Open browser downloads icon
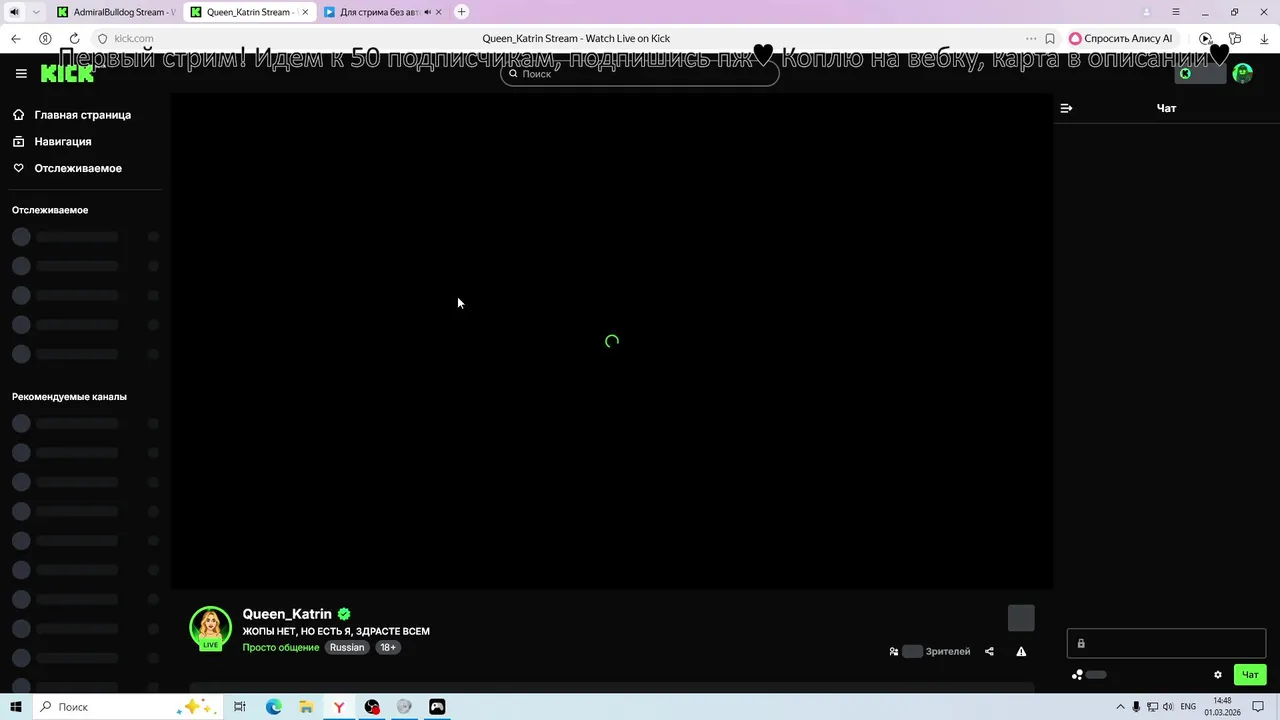The image size is (1280, 720). click(1263, 38)
